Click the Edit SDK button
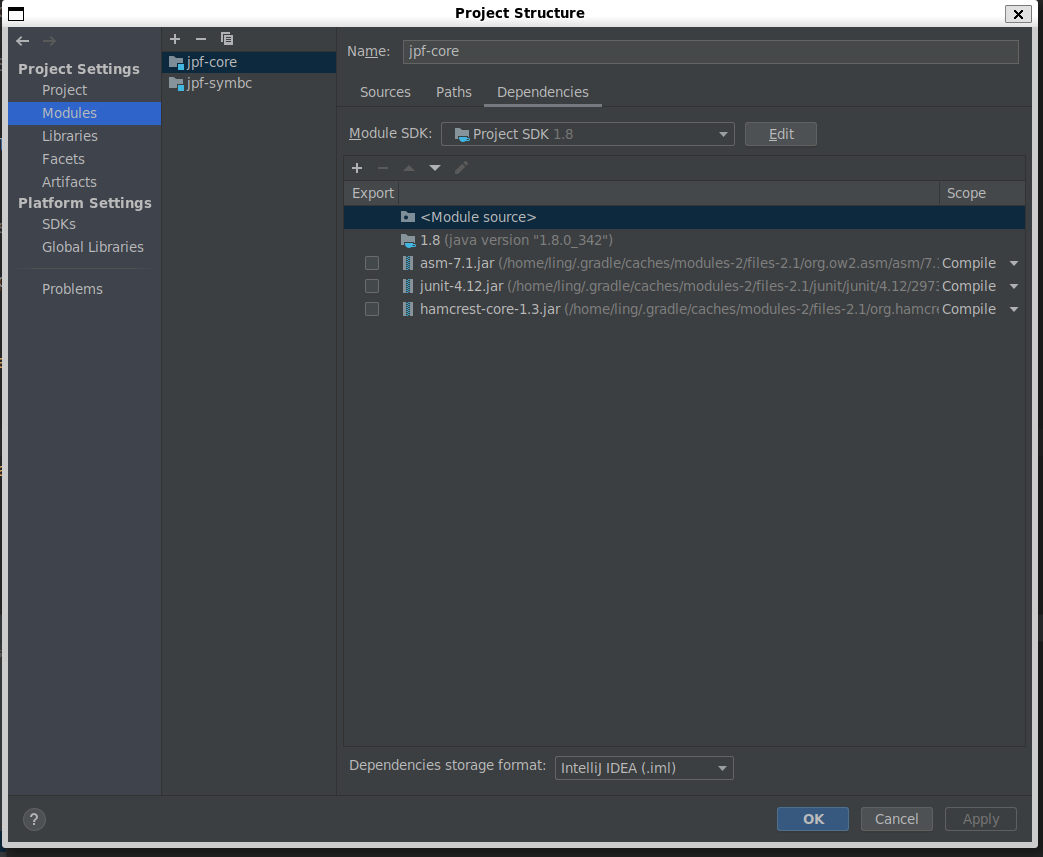The width and height of the screenshot is (1043, 857). tap(780, 134)
